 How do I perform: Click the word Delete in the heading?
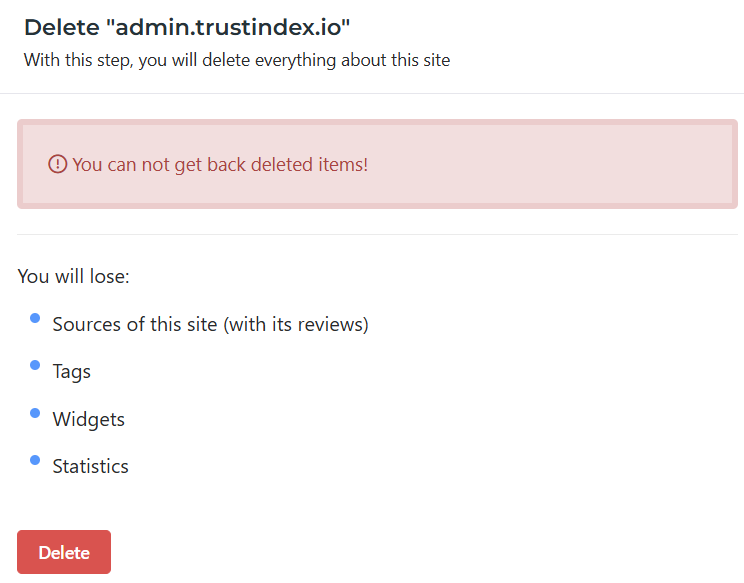[61, 27]
